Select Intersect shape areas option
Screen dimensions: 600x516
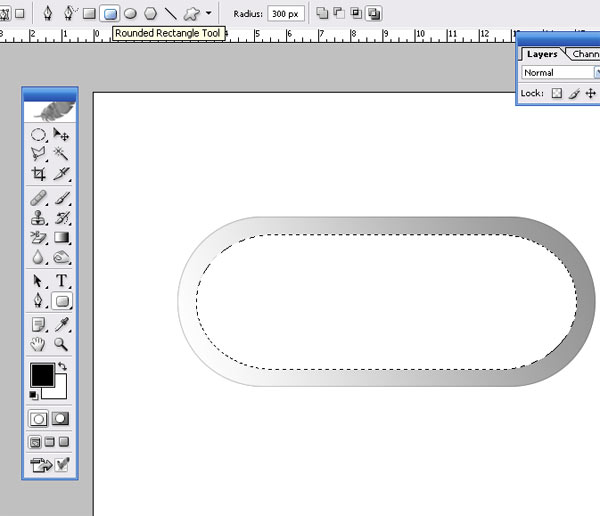tap(356, 14)
